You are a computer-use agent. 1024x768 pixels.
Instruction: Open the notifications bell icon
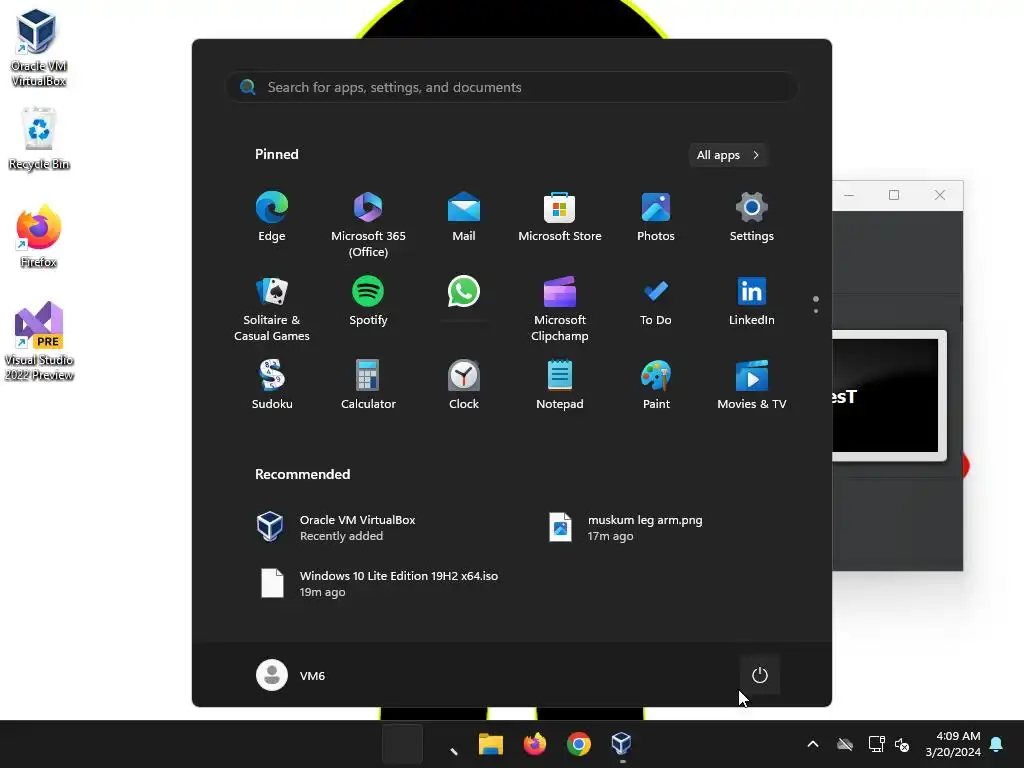(x=997, y=744)
